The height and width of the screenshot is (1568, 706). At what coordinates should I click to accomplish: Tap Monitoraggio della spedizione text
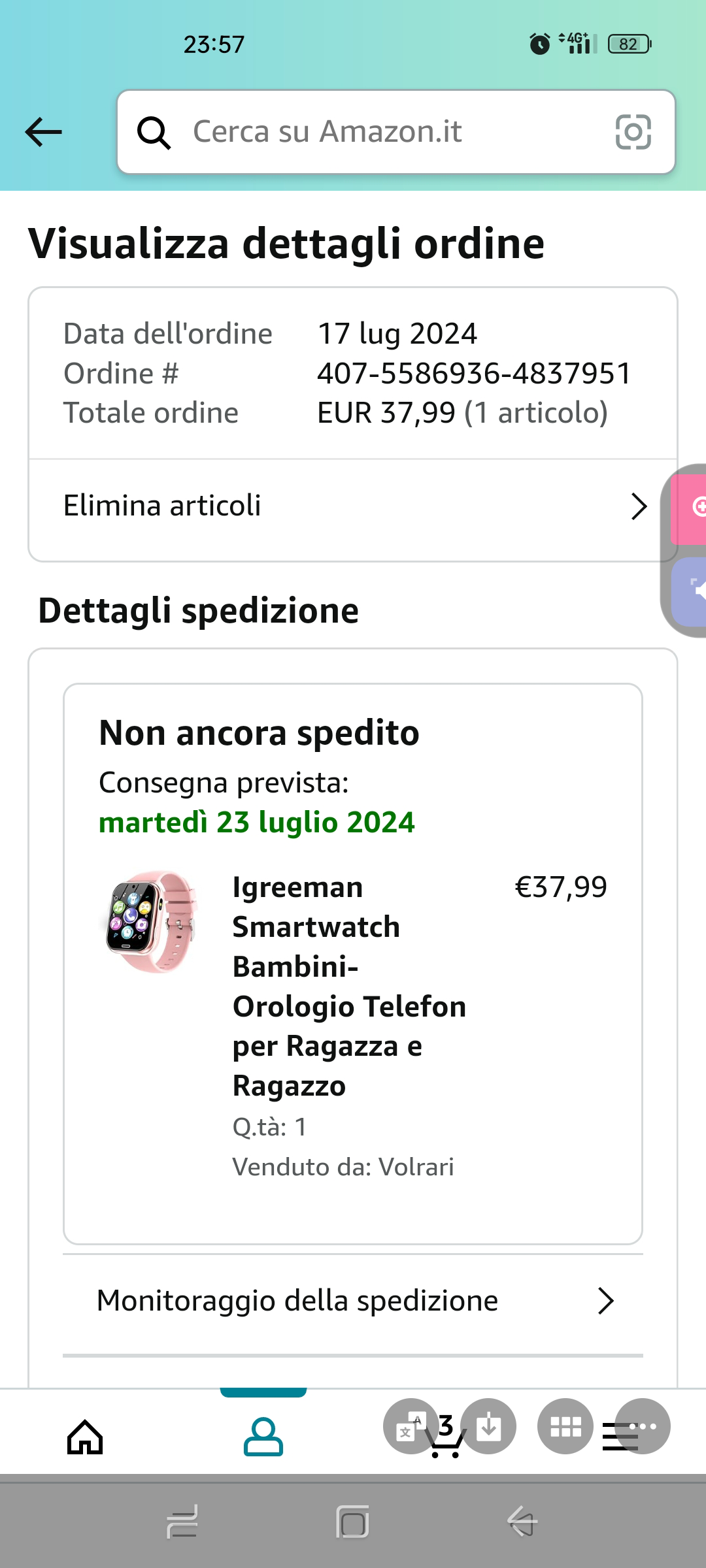(297, 1301)
